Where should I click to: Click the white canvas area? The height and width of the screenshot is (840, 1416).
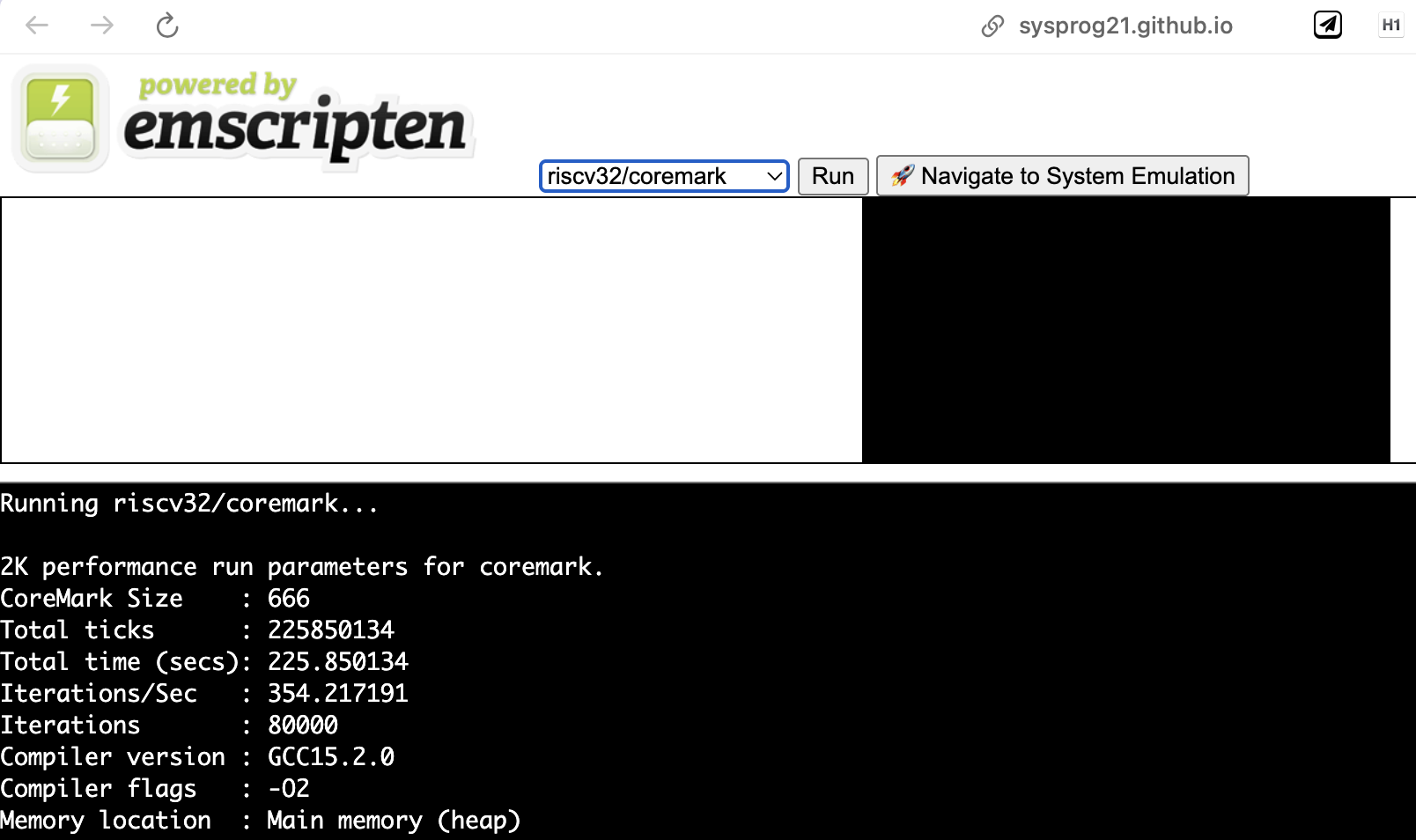(x=431, y=330)
